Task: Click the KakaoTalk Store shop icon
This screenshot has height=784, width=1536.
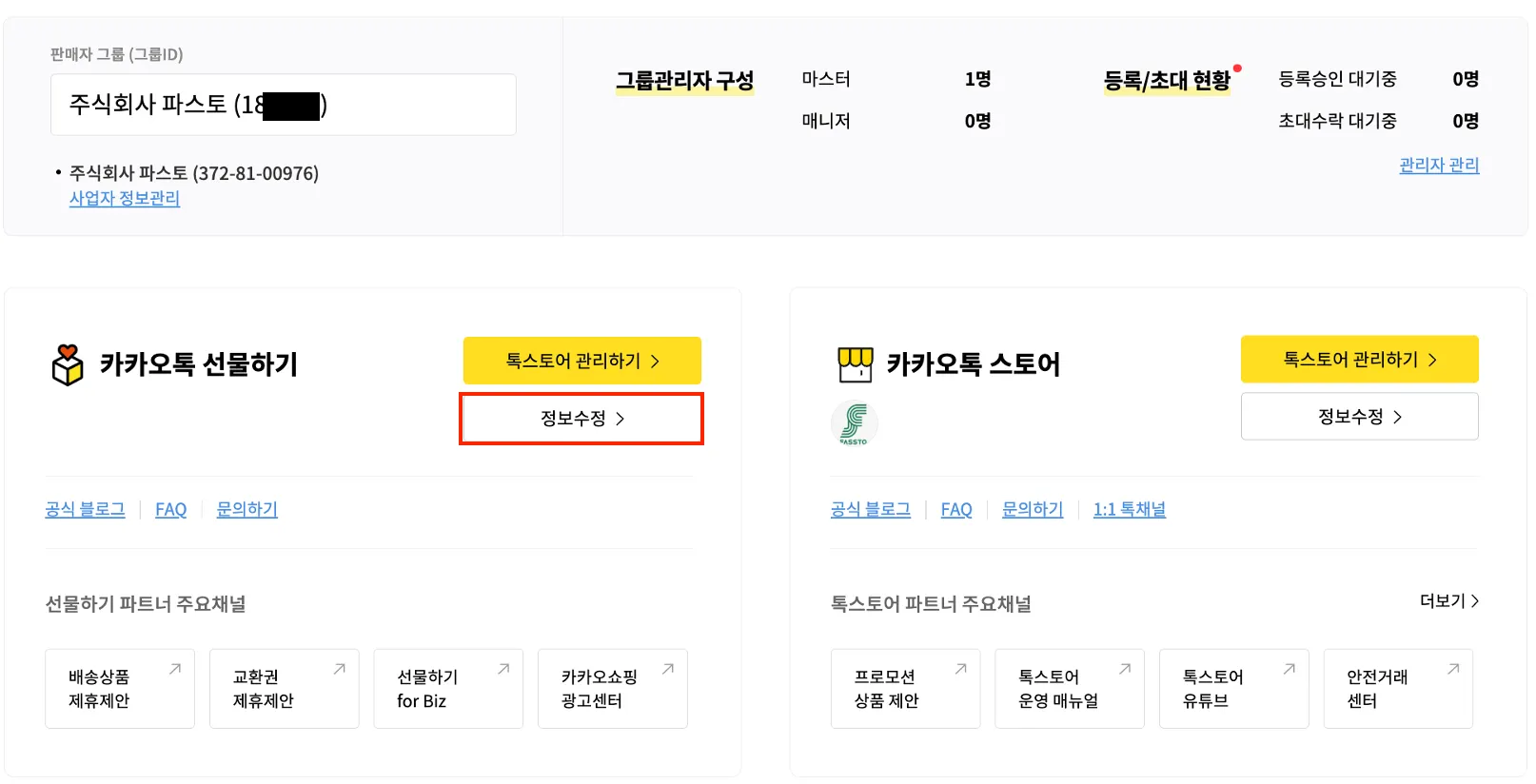Action: tap(855, 364)
